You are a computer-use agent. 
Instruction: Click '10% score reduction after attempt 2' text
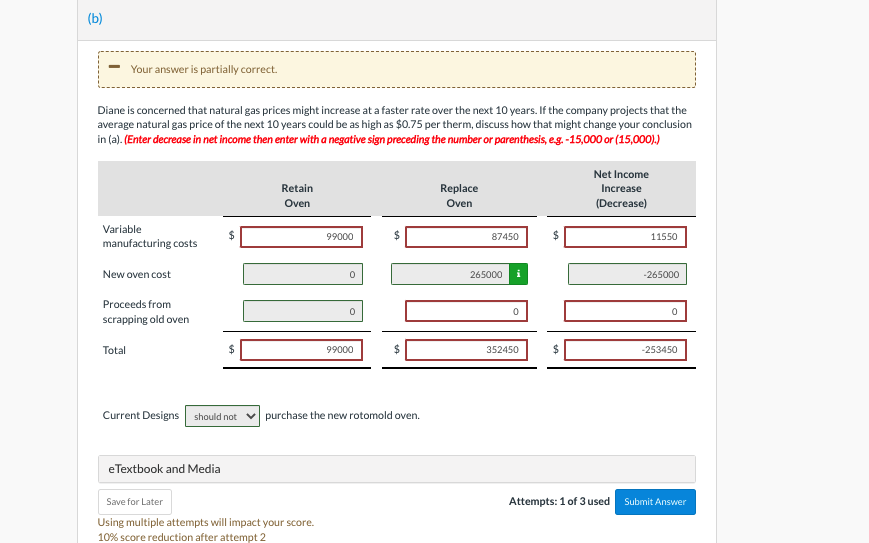coord(182,537)
